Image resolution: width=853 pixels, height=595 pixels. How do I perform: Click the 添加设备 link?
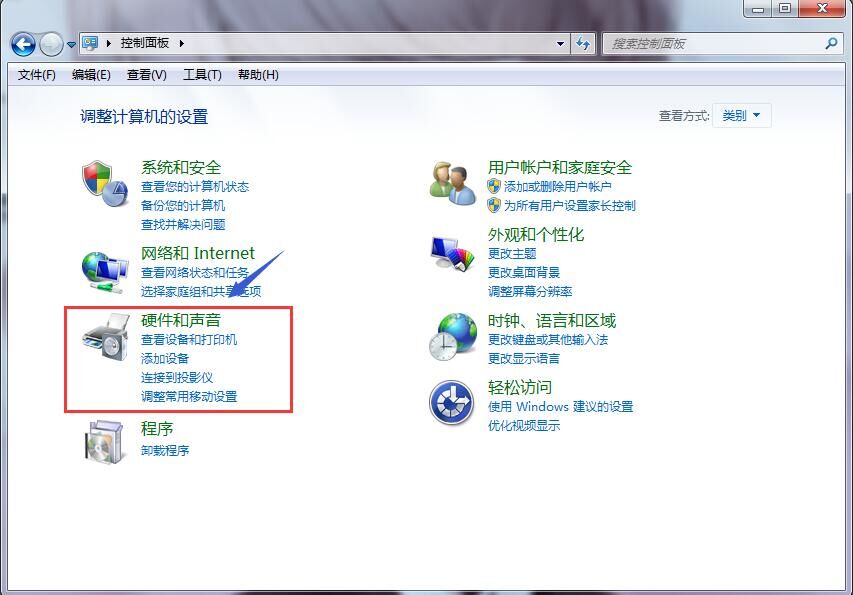(x=165, y=358)
